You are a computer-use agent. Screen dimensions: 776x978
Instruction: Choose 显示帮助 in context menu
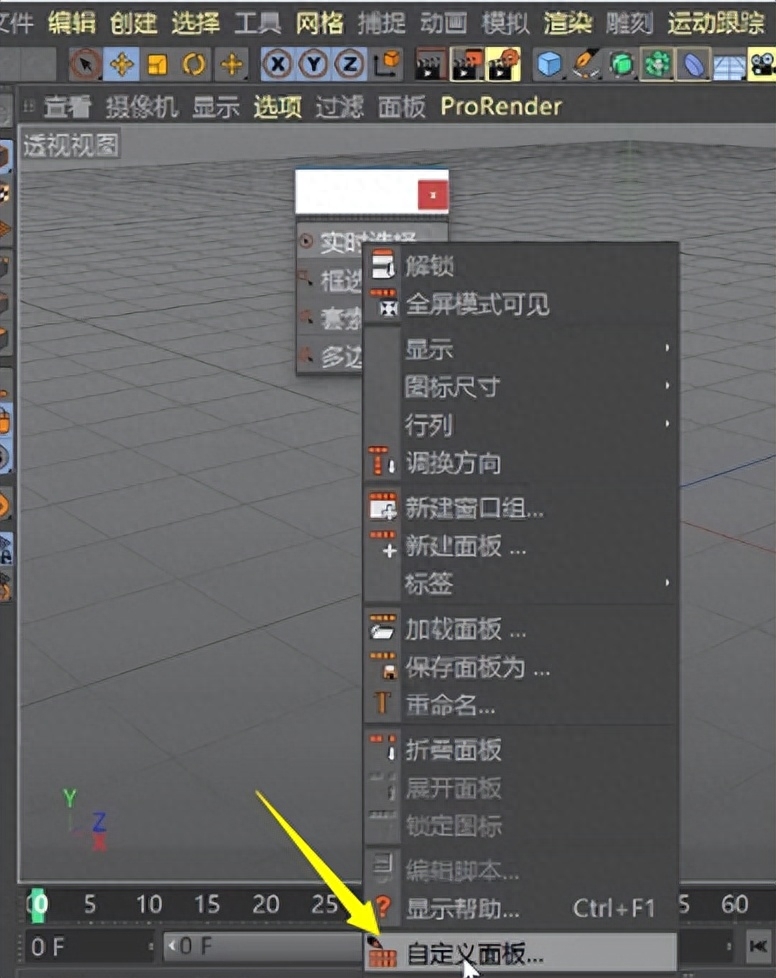click(521, 908)
